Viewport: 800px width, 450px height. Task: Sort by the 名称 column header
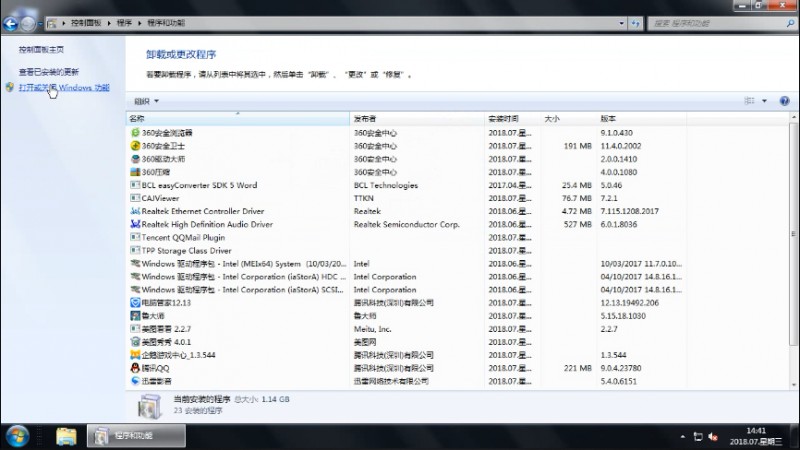coord(238,118)
